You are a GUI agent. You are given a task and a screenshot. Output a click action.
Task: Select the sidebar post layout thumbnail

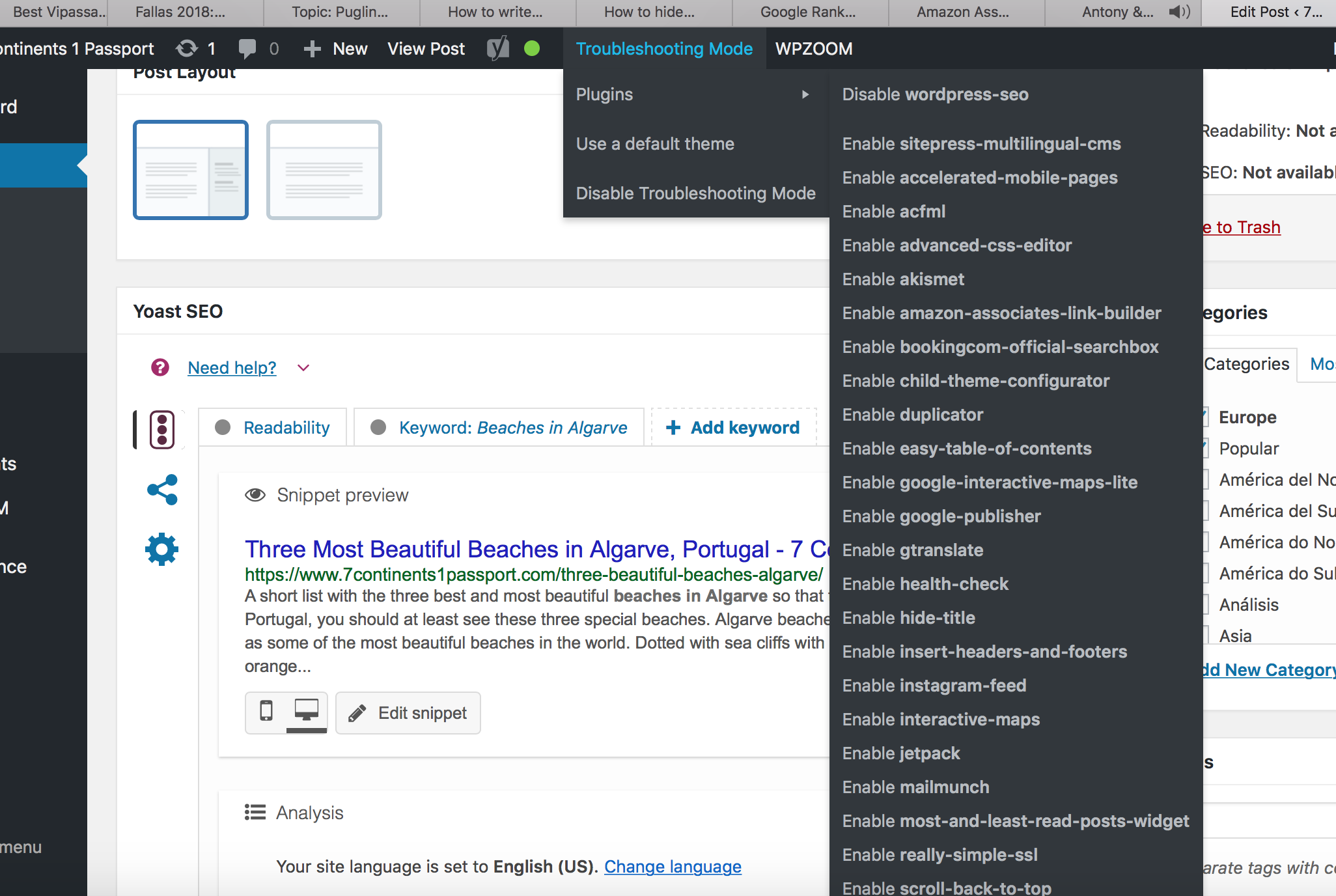[x=191, y=170]
